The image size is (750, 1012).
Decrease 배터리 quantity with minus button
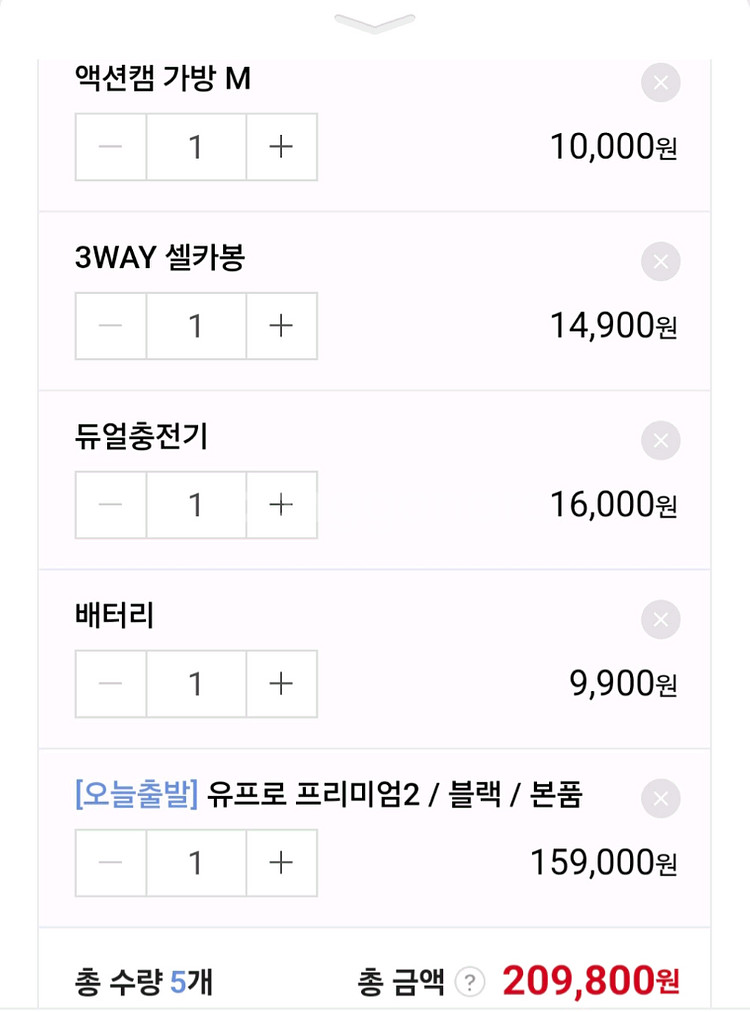click(x=111, y=684)
